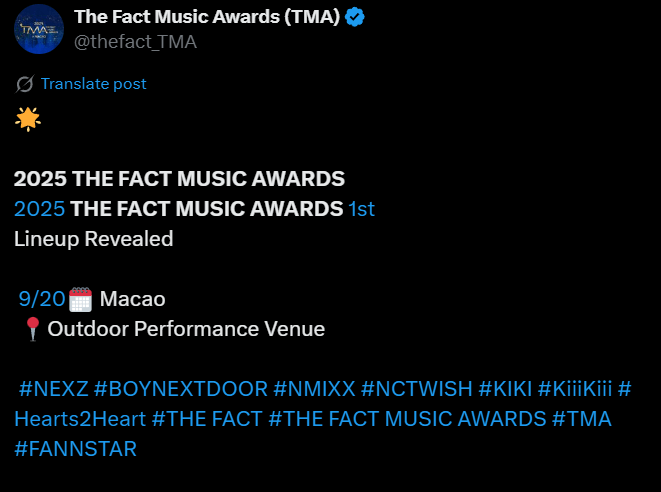Open The Fact Music Awards profile avatar
The height and width of the screenshot is (492, 661).
(39, 29)
